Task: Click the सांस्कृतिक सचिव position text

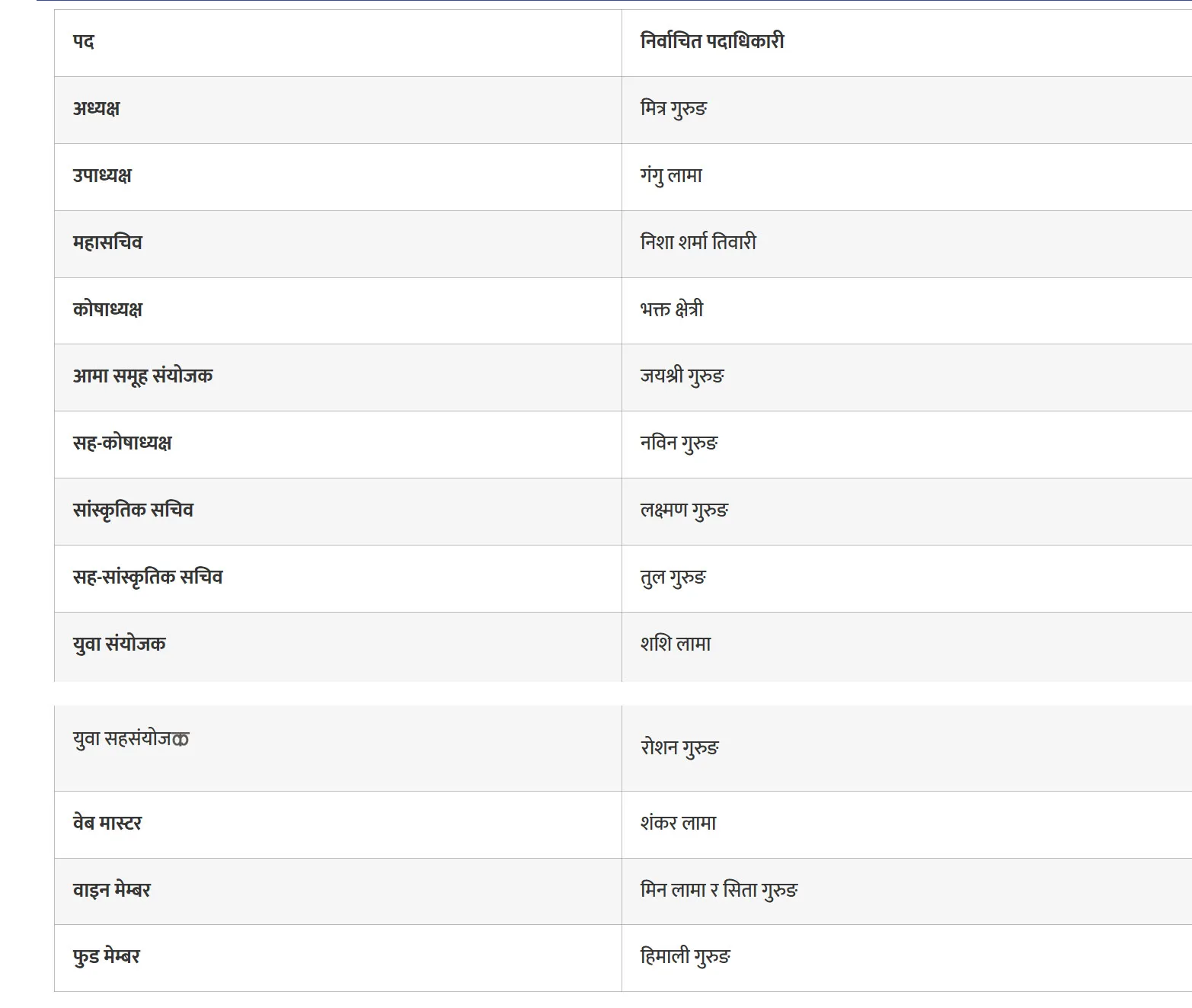Action: click(133, 510)
